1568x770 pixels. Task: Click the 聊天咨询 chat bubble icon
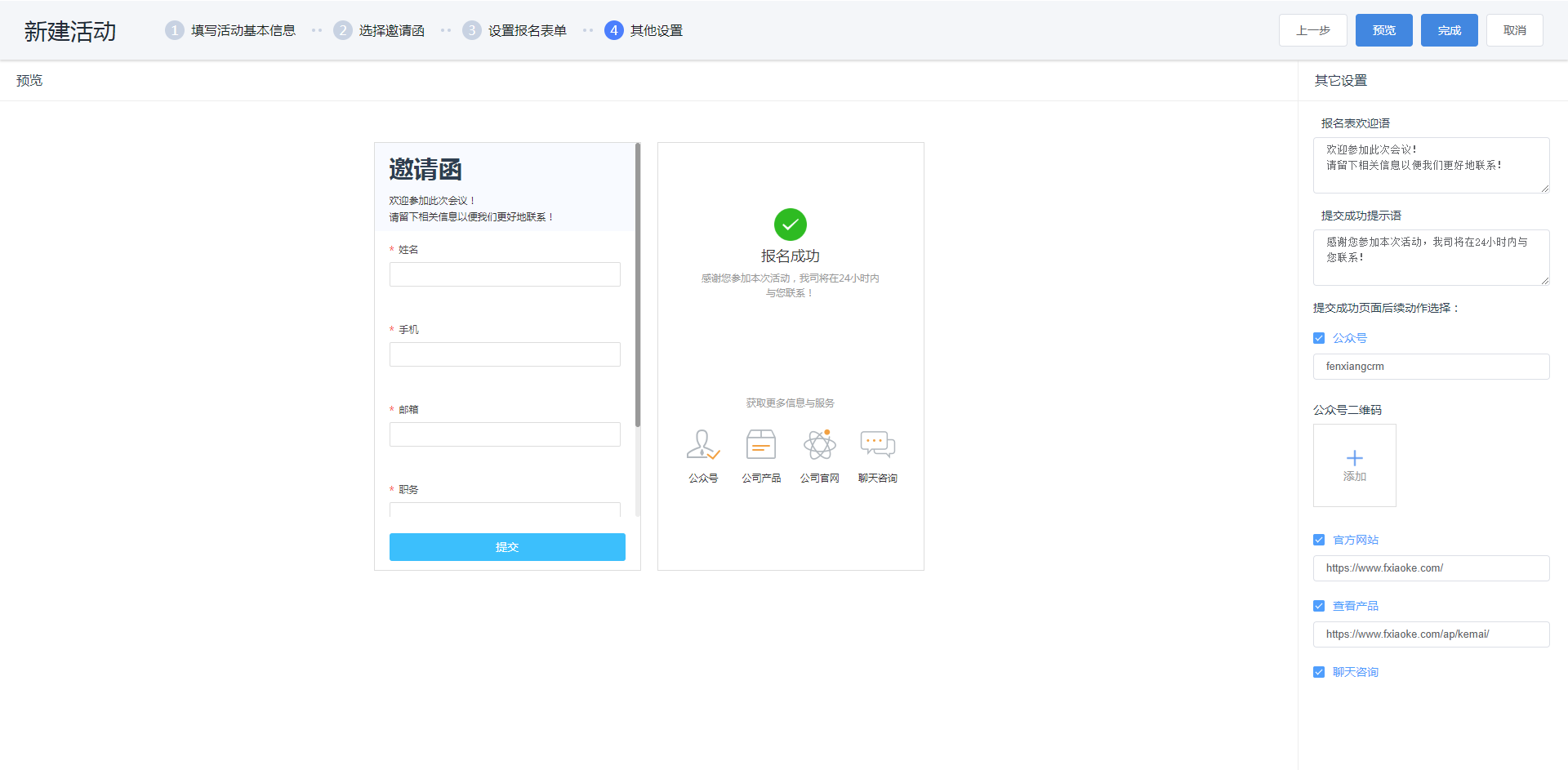click(877, 445)
